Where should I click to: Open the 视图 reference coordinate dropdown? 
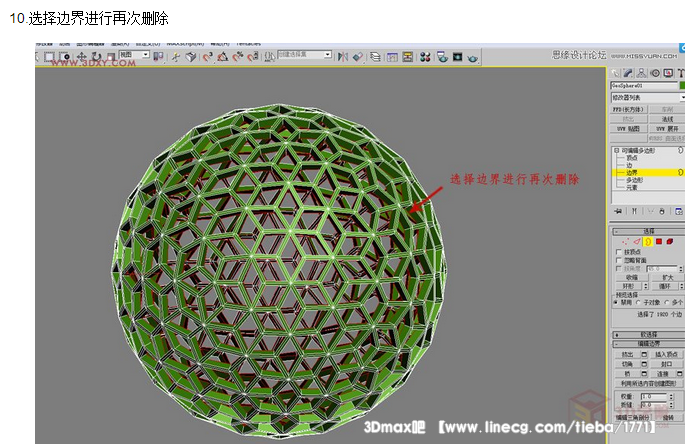(x=134, y=55)
